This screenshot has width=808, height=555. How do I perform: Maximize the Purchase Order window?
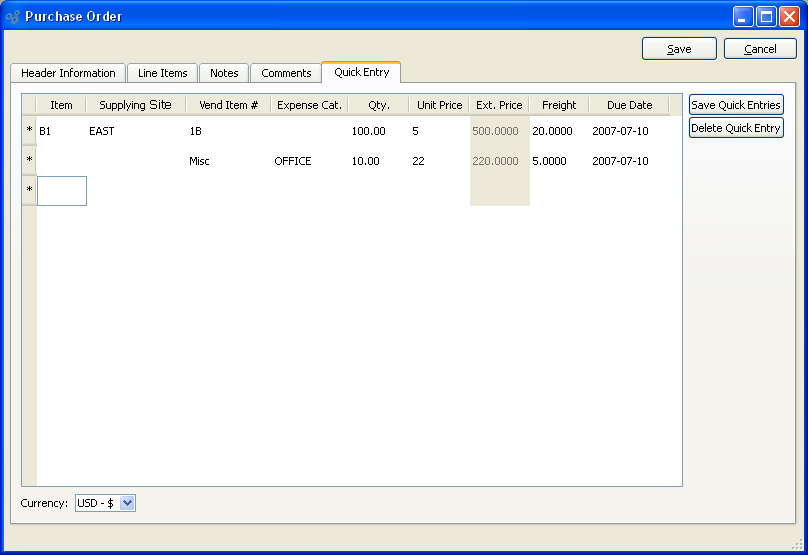pos(766,17)
